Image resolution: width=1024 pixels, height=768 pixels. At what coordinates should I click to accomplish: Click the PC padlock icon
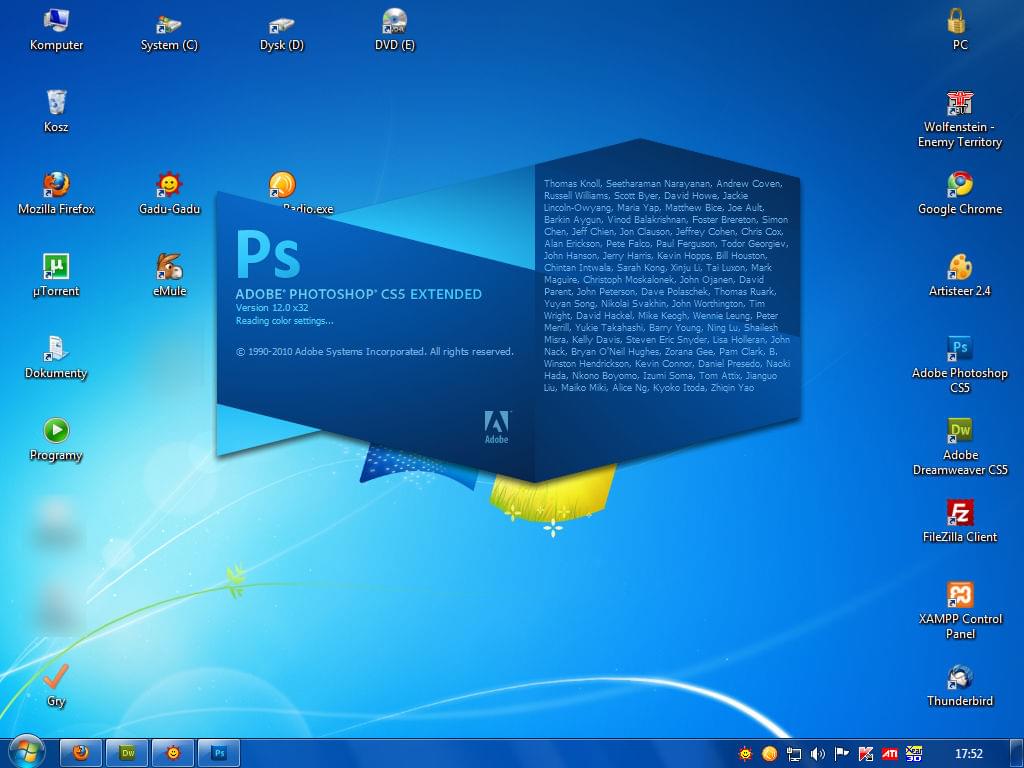click(x=959, y=30)
